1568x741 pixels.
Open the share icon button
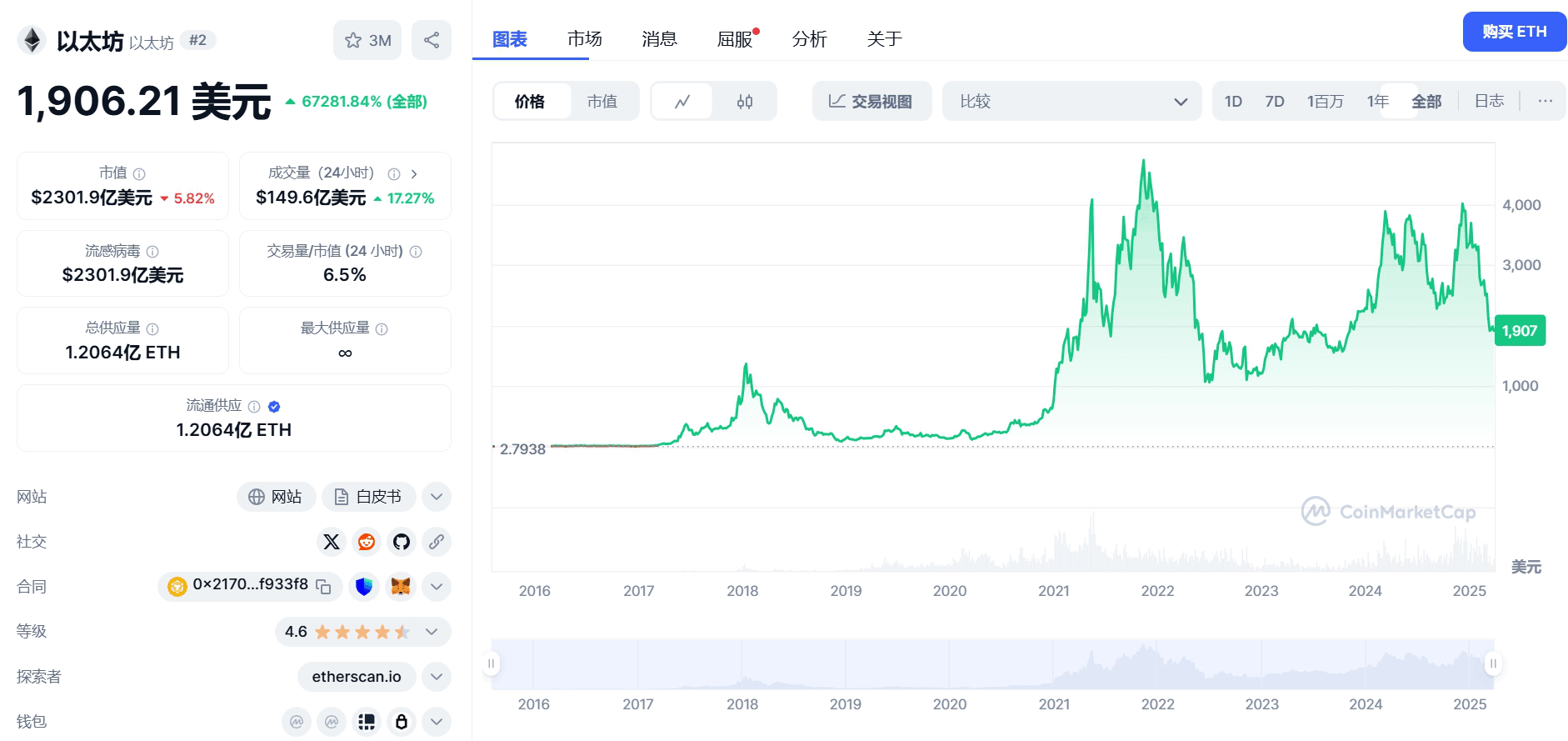coord(432,40)
